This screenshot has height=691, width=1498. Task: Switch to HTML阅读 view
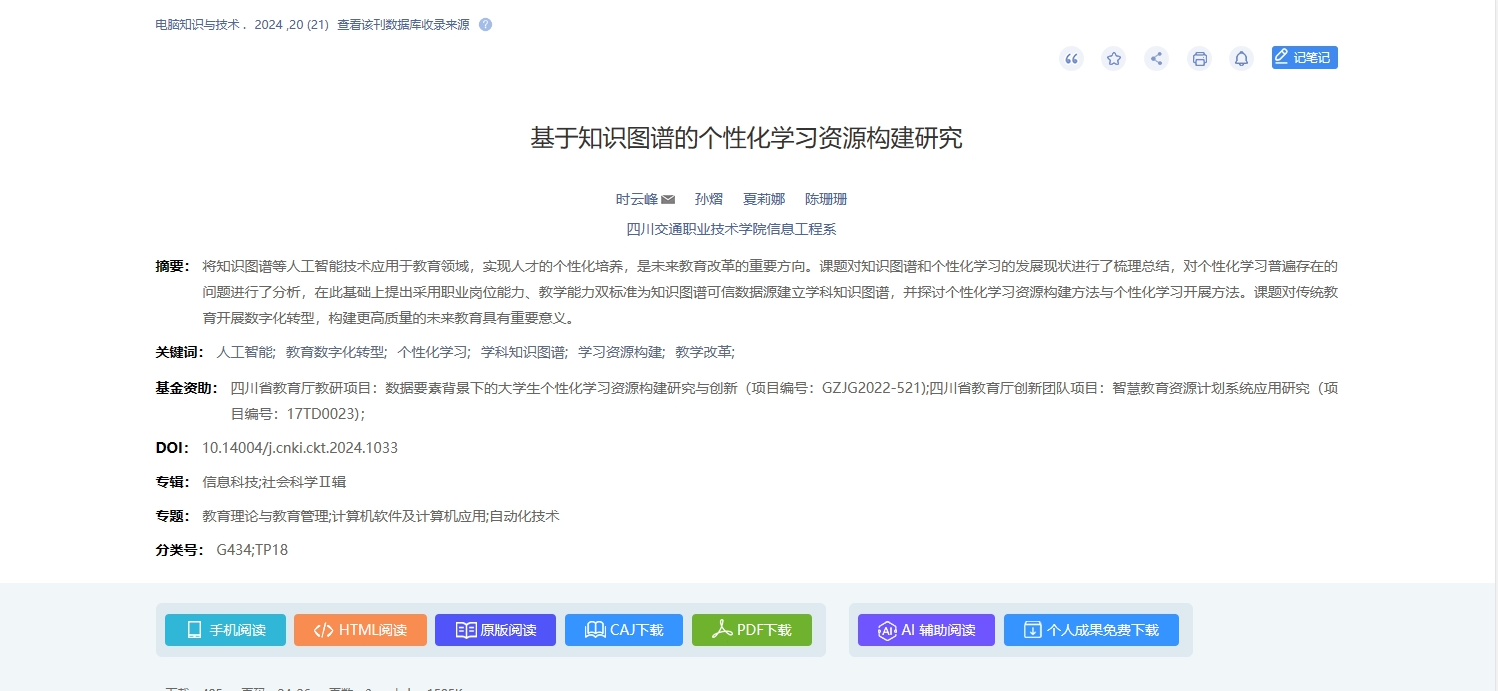click(360, 630)
